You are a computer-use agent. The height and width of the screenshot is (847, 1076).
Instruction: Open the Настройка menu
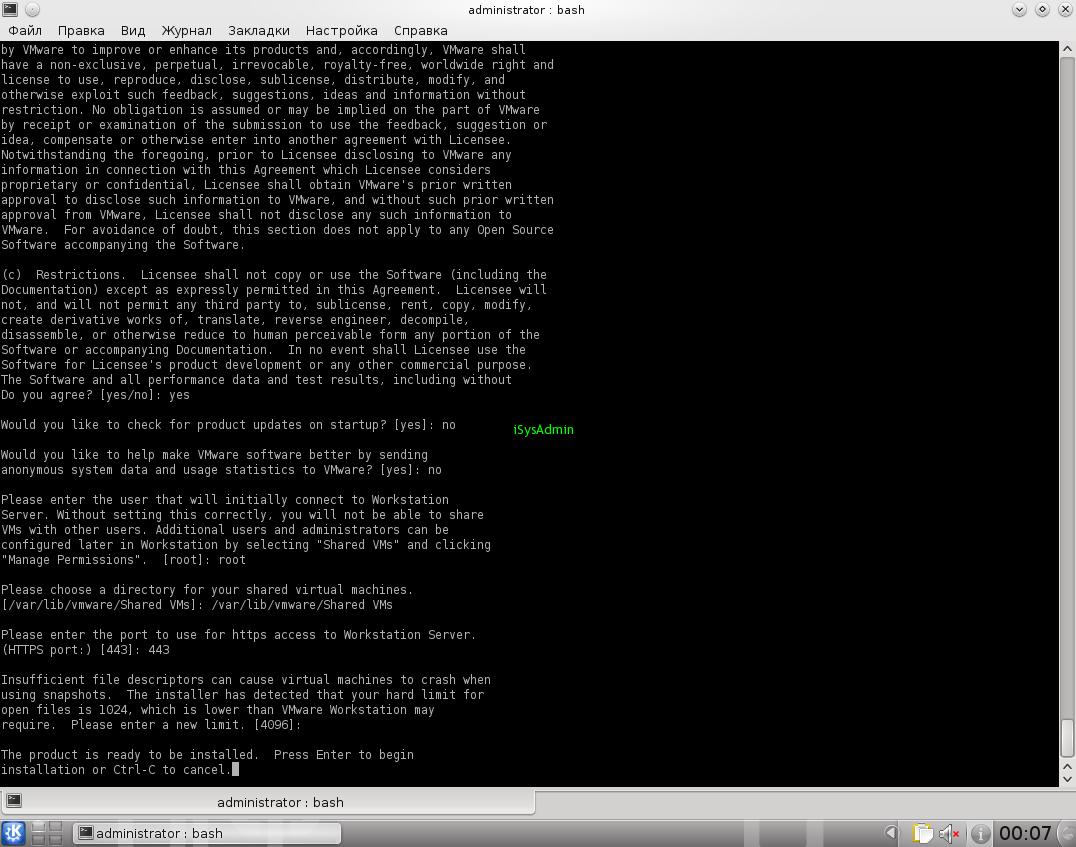[342, 30]
